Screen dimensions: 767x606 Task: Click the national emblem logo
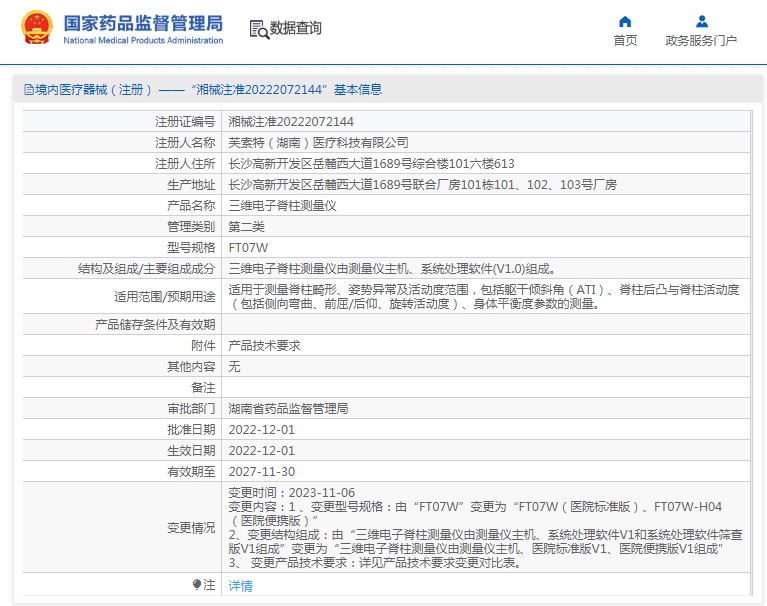(x=37, y=27)
